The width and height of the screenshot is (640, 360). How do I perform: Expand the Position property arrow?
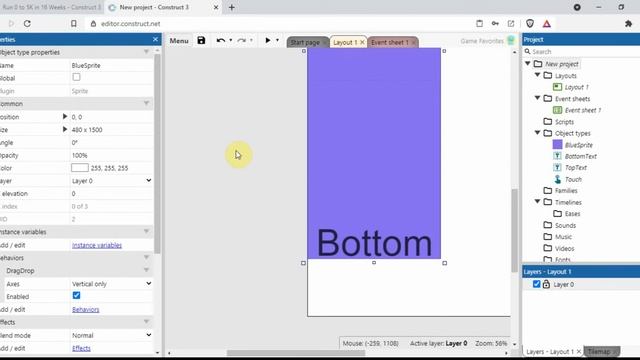click(64, 116)
